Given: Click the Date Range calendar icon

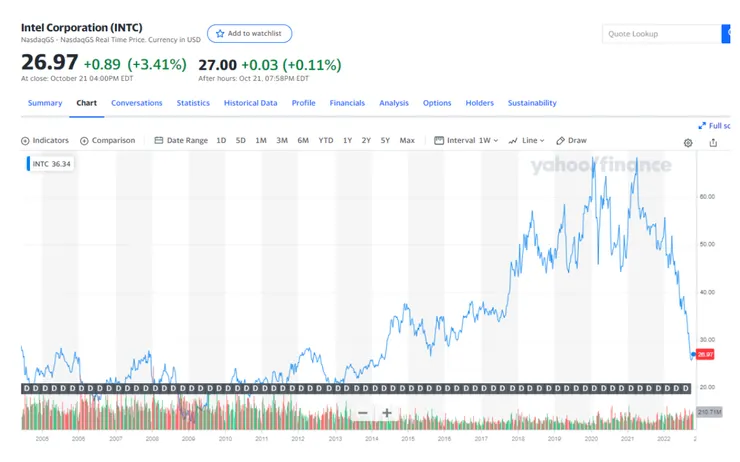Looking at the screenshot, I should point(159,141).
